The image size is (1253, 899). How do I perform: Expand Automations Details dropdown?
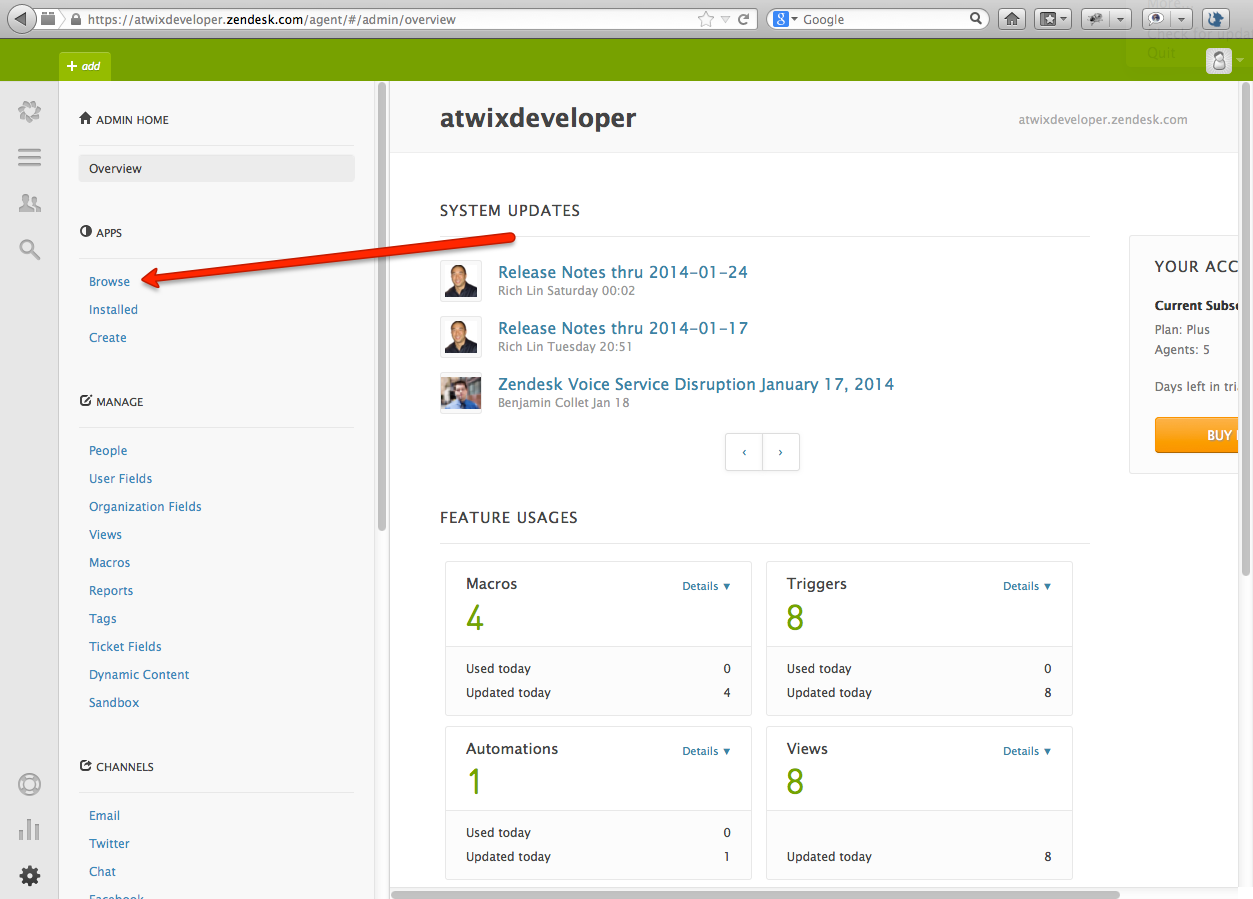point(707,751)
